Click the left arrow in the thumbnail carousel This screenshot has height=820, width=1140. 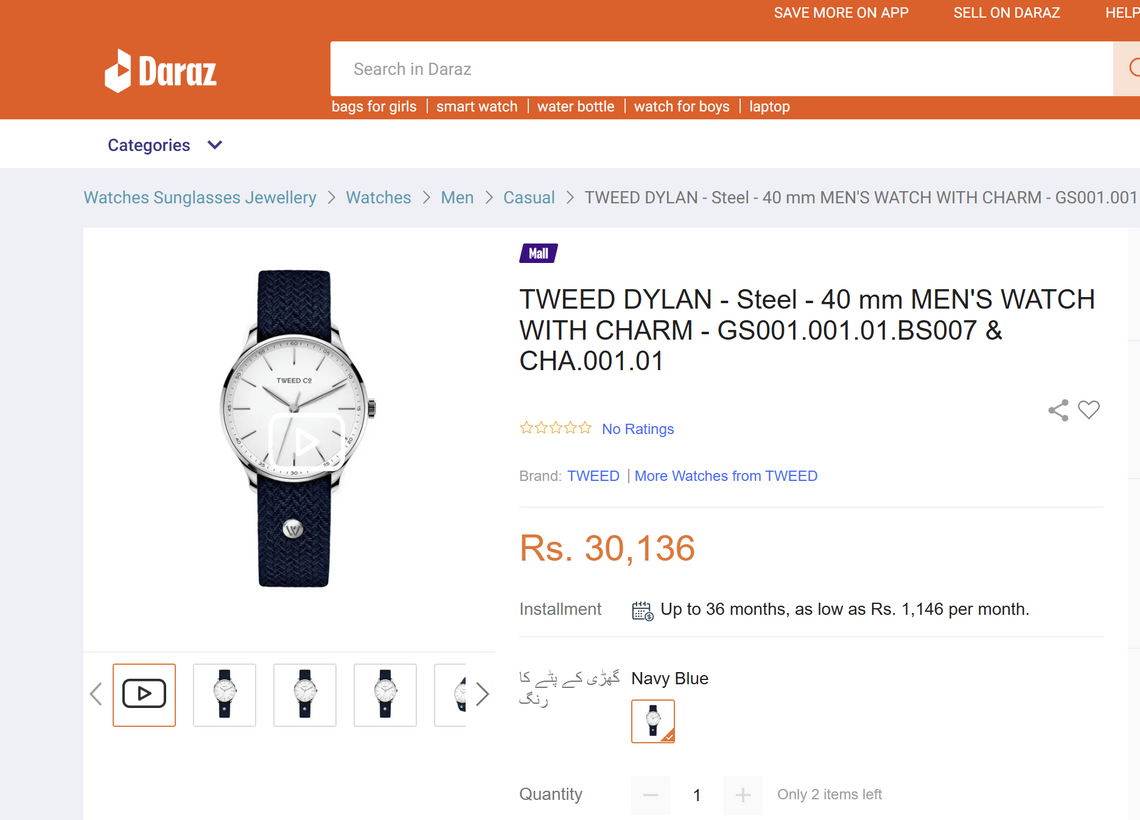[x=96, y=693]
